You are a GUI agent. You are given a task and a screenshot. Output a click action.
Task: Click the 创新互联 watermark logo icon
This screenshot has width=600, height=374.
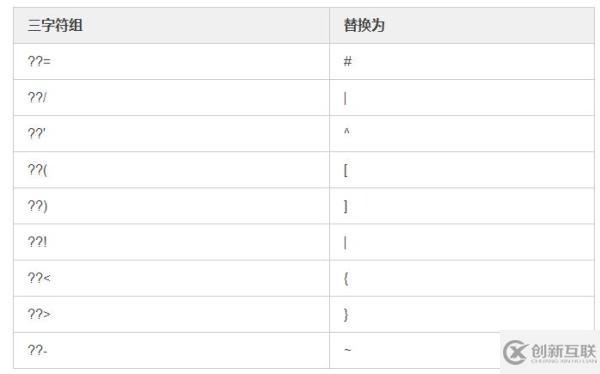(515, 352)
